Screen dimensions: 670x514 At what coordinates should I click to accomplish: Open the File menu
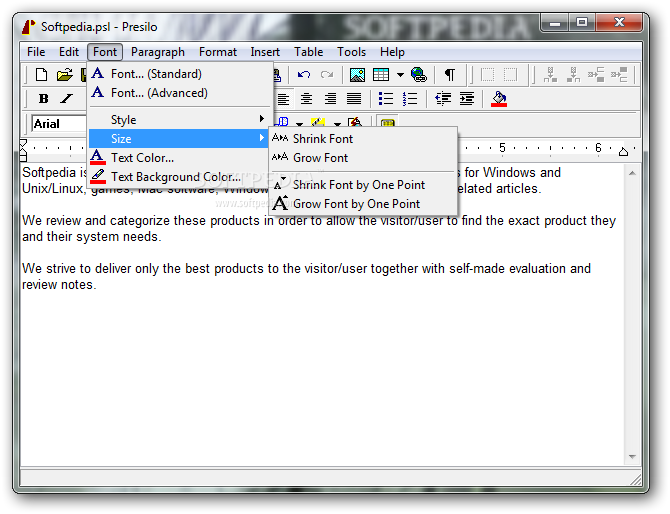pos(36,52)
